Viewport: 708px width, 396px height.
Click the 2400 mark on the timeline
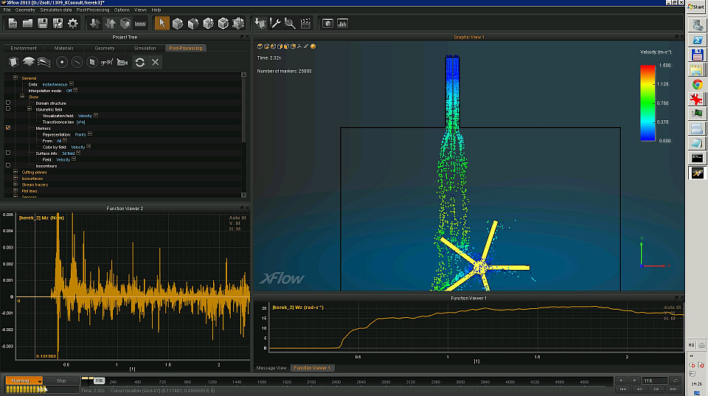pos(335,382)
